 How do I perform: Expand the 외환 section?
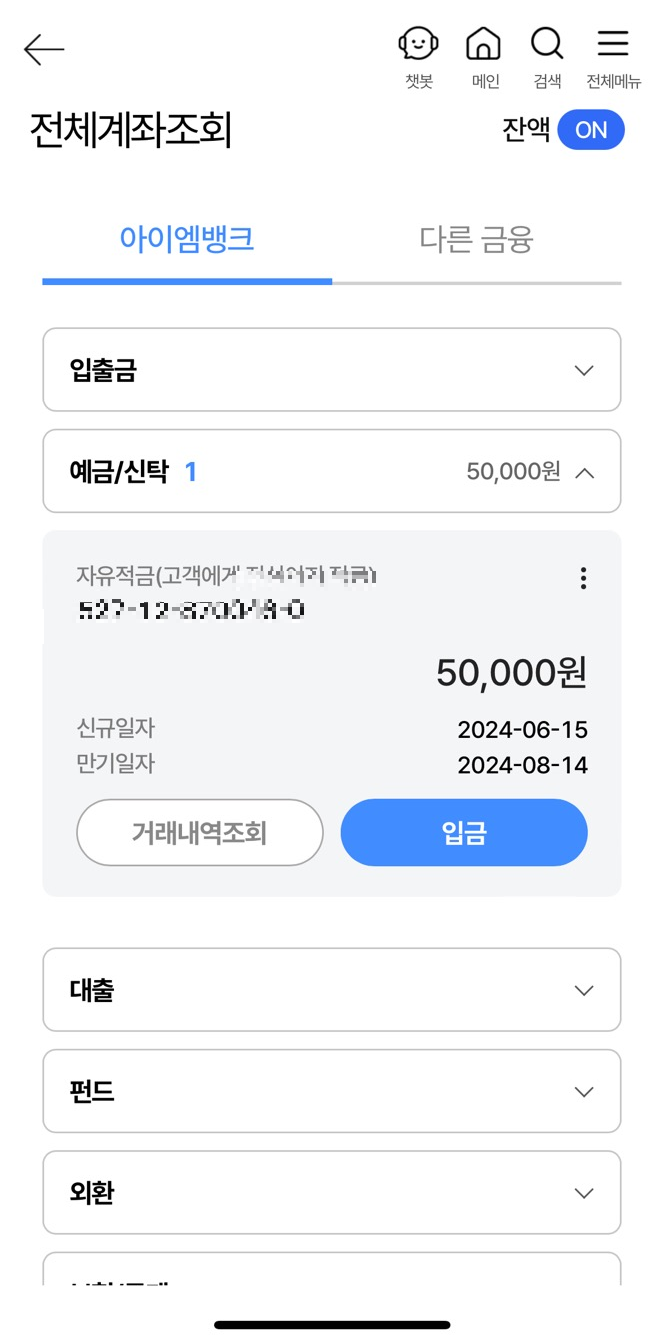click(x=331, y=1192)
